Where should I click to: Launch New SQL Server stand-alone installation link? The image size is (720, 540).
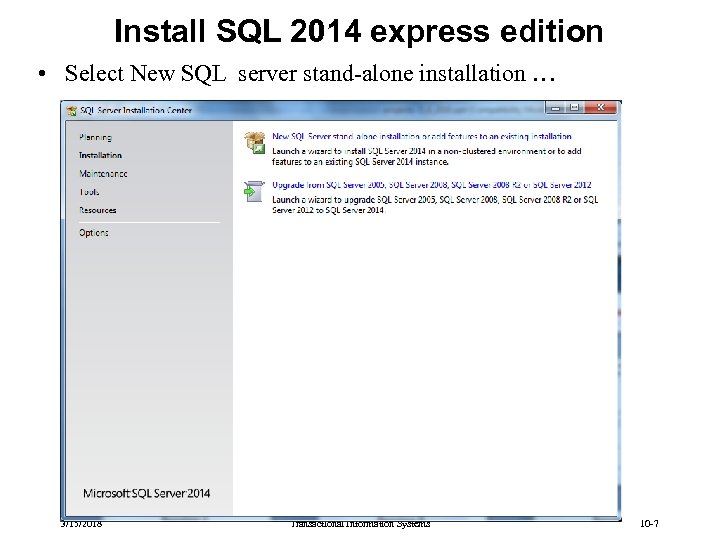(422, 136)
